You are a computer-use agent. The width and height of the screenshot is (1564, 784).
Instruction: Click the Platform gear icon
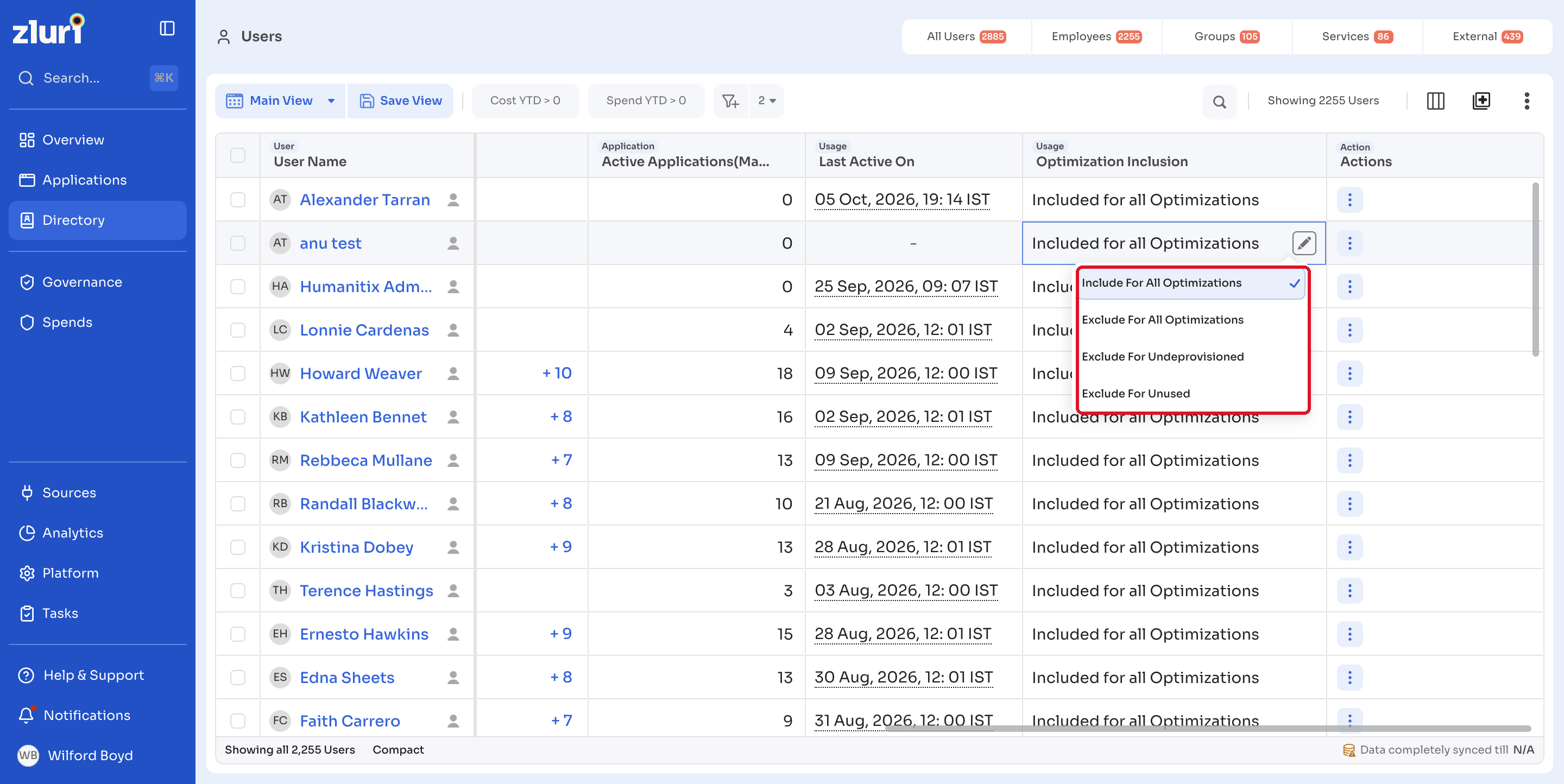pyautogui.click(x=27, y=572)
